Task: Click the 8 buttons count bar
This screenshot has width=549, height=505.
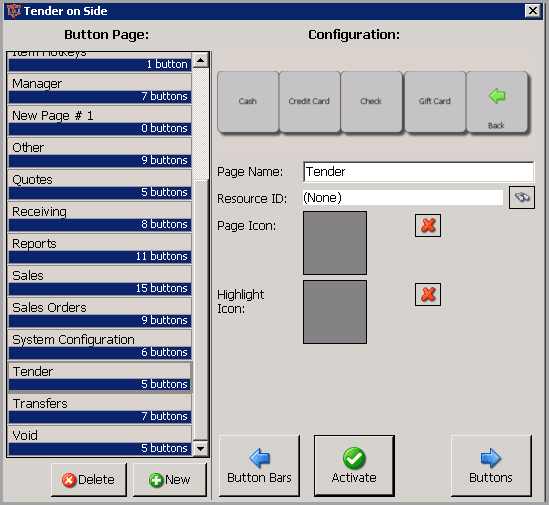Action: point(100,224)
